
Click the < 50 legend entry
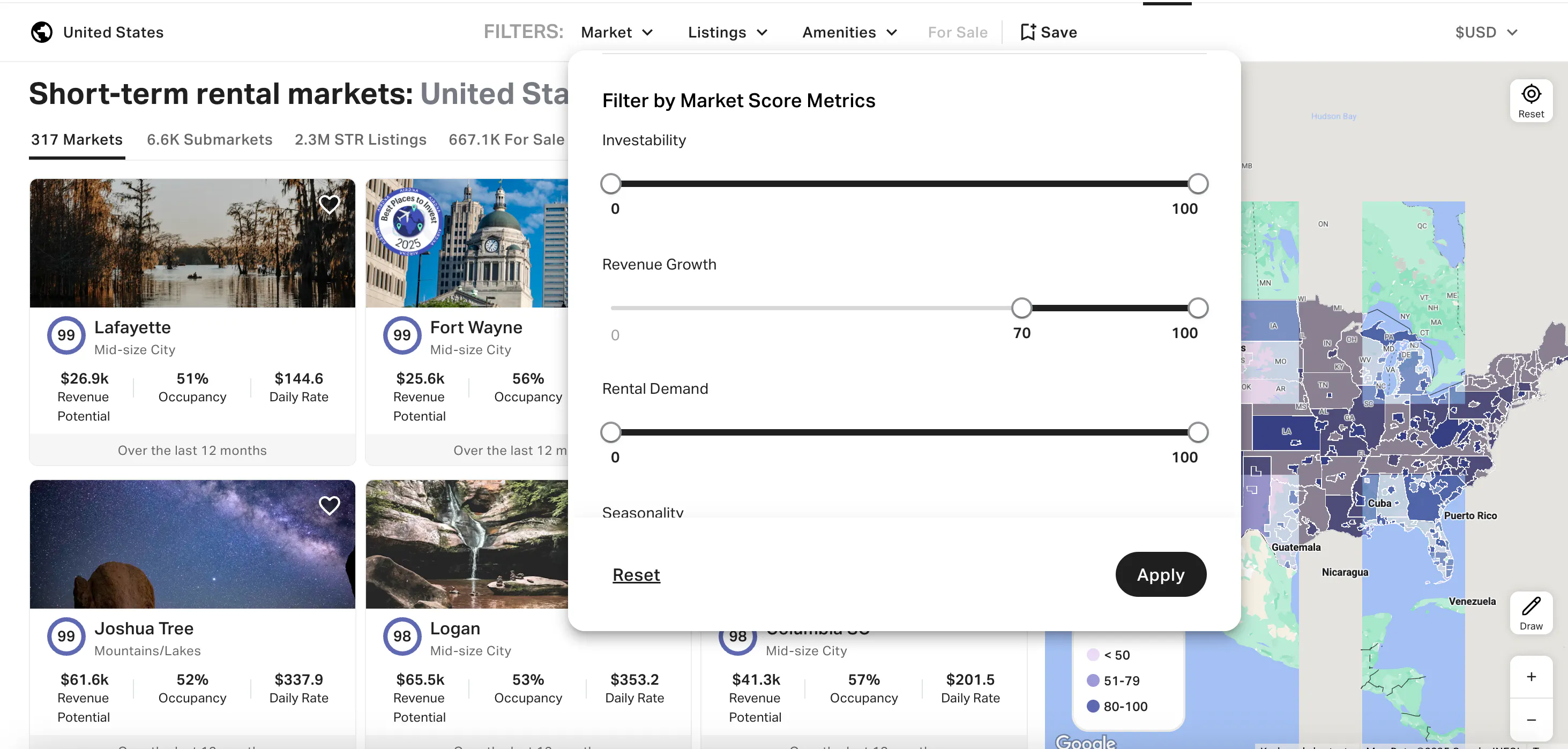pyautogui.click(x=1108, y=655)
